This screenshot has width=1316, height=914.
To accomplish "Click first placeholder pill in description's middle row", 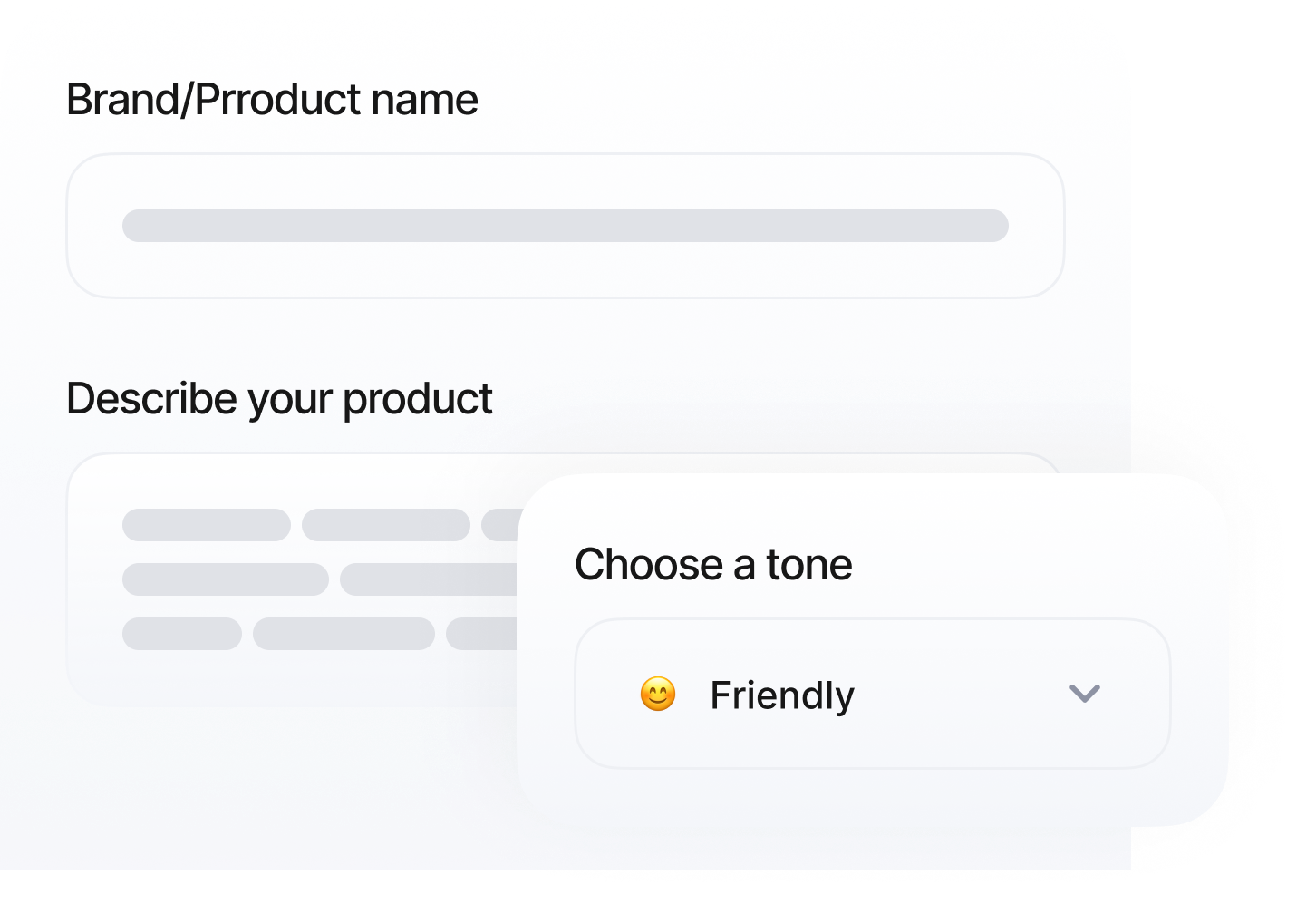I will [x=225, y=579].
